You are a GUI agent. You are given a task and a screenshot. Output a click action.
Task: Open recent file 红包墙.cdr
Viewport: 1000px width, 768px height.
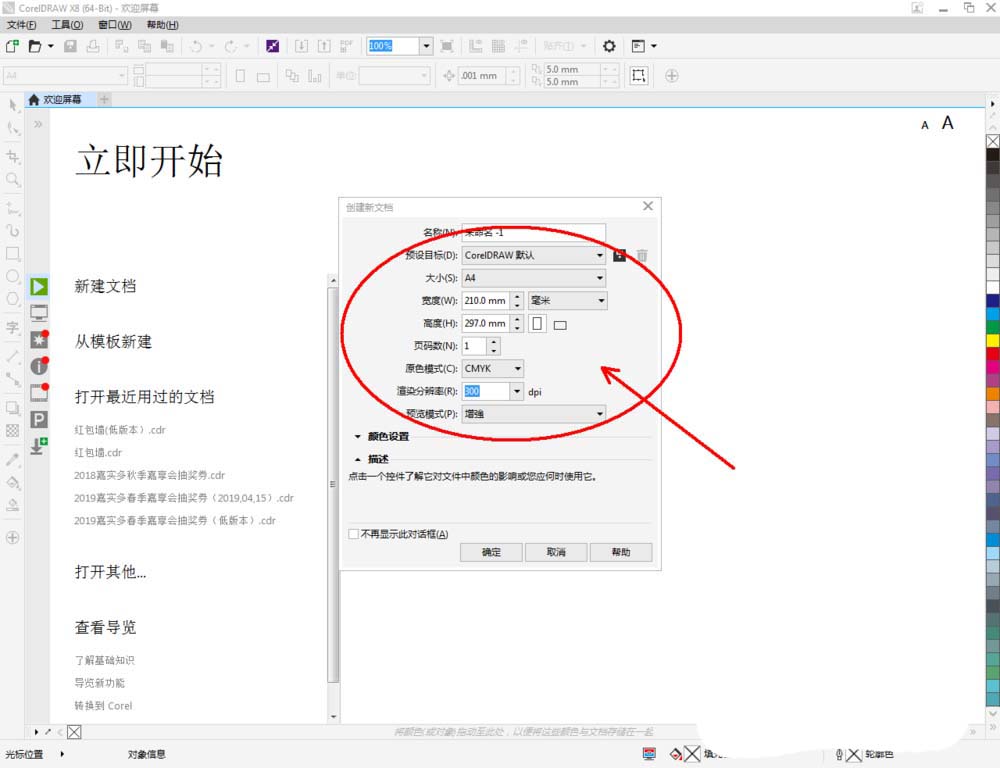click(98, 452)
